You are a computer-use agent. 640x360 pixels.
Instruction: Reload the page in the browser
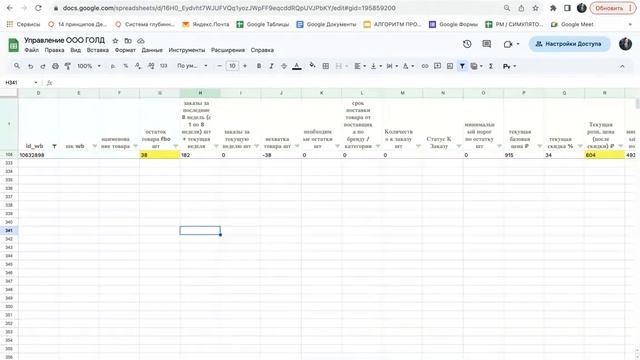coord(38,8)
